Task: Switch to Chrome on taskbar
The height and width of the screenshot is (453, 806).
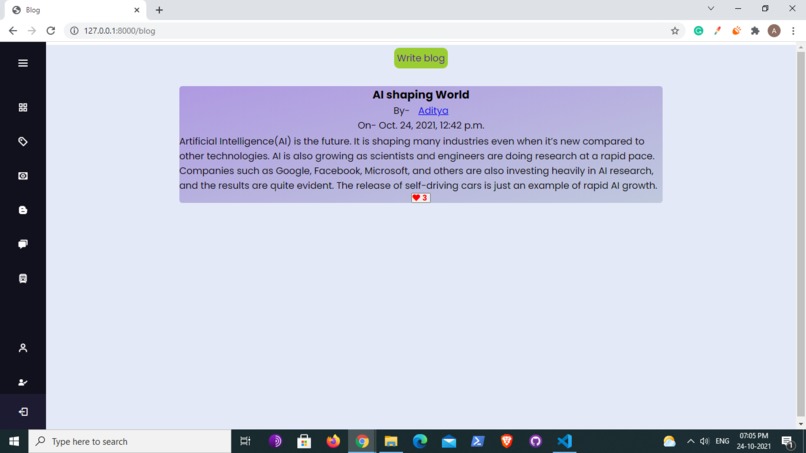Action: pos(362,441)
